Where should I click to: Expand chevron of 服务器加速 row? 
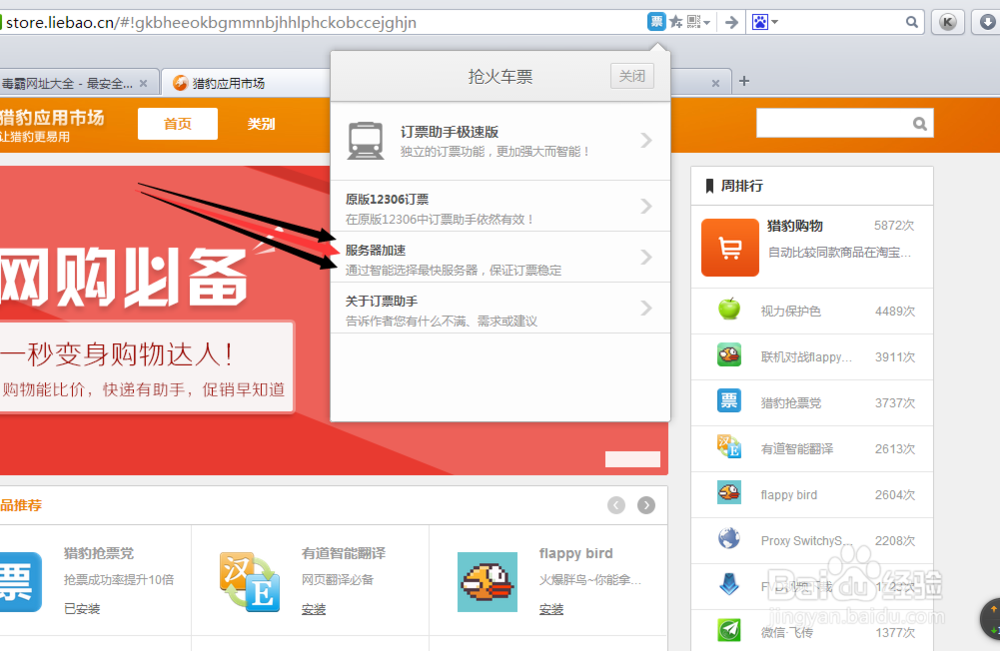pyautogui.click(x=646, y=257)
